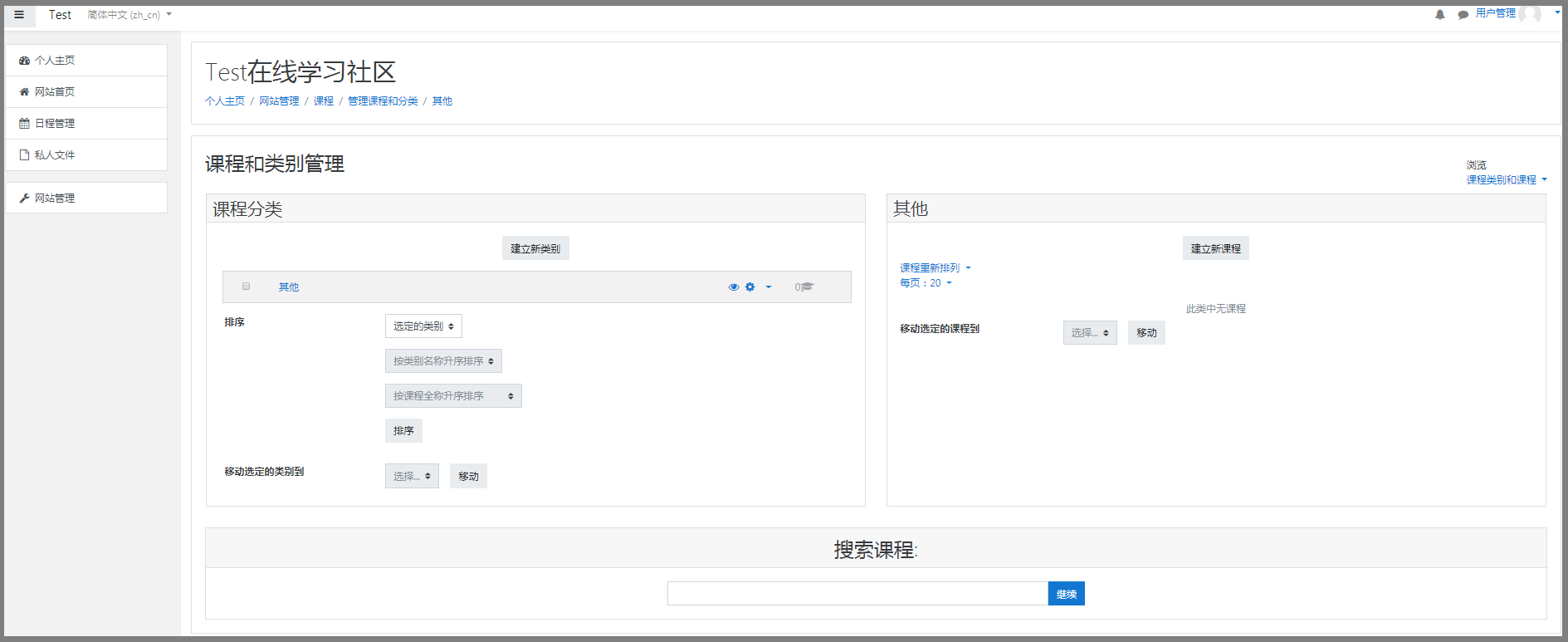The image size is (1568, 642).
Task: Click the 此类中无课程 message text
Action: point(1216,309)
